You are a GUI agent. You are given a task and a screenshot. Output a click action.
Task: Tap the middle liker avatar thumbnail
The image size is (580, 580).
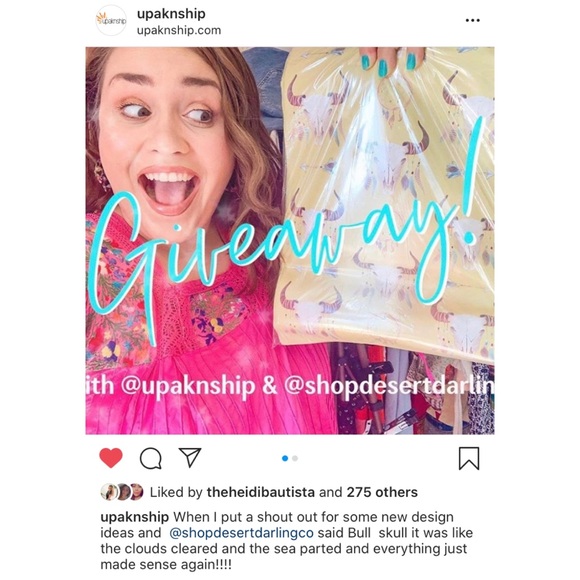(123, 492)
